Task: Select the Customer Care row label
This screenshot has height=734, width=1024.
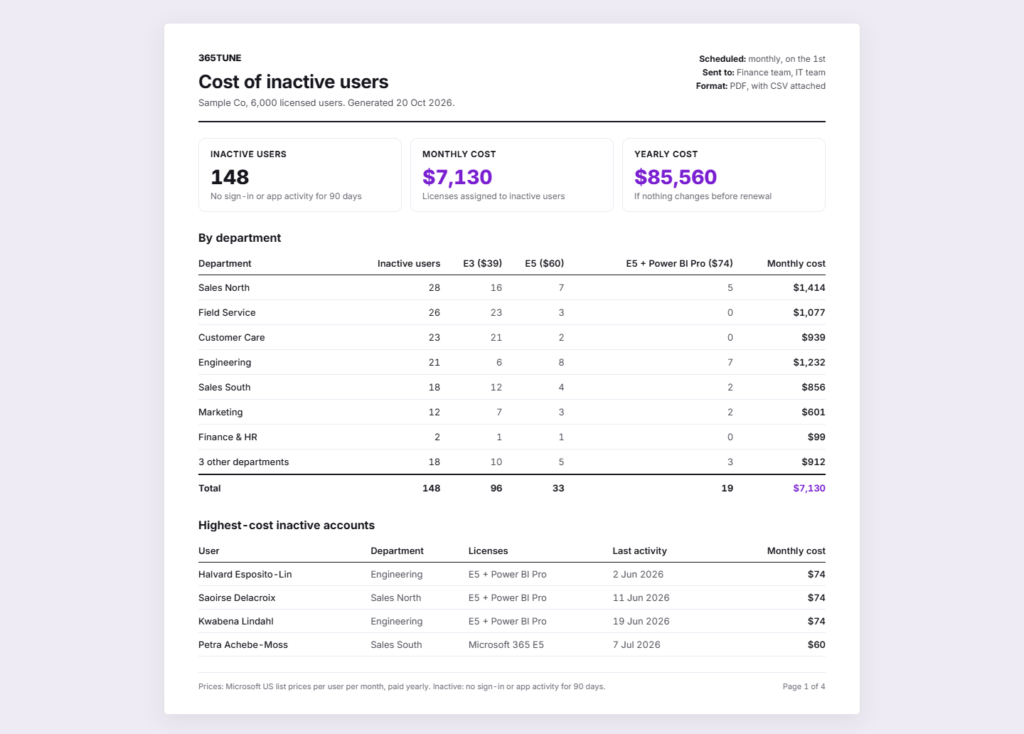Action: coord(231,338)
